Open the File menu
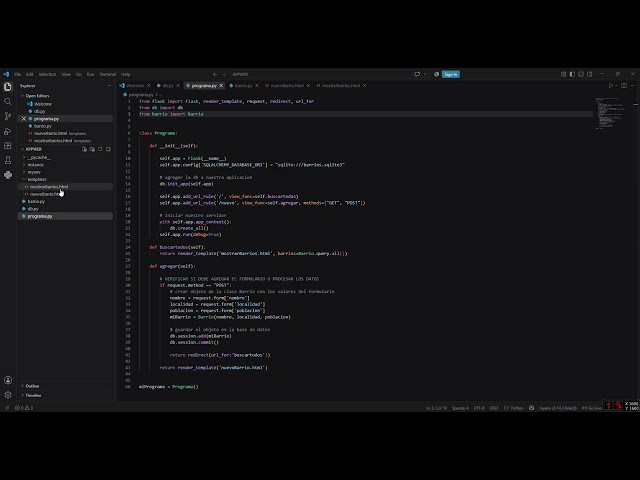This screenshot has height=480, width=640. pyautogui.click(x=17, y=74)
